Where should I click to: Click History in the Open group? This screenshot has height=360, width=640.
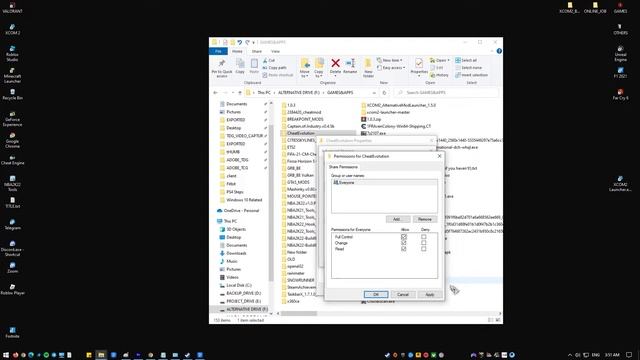439,75
